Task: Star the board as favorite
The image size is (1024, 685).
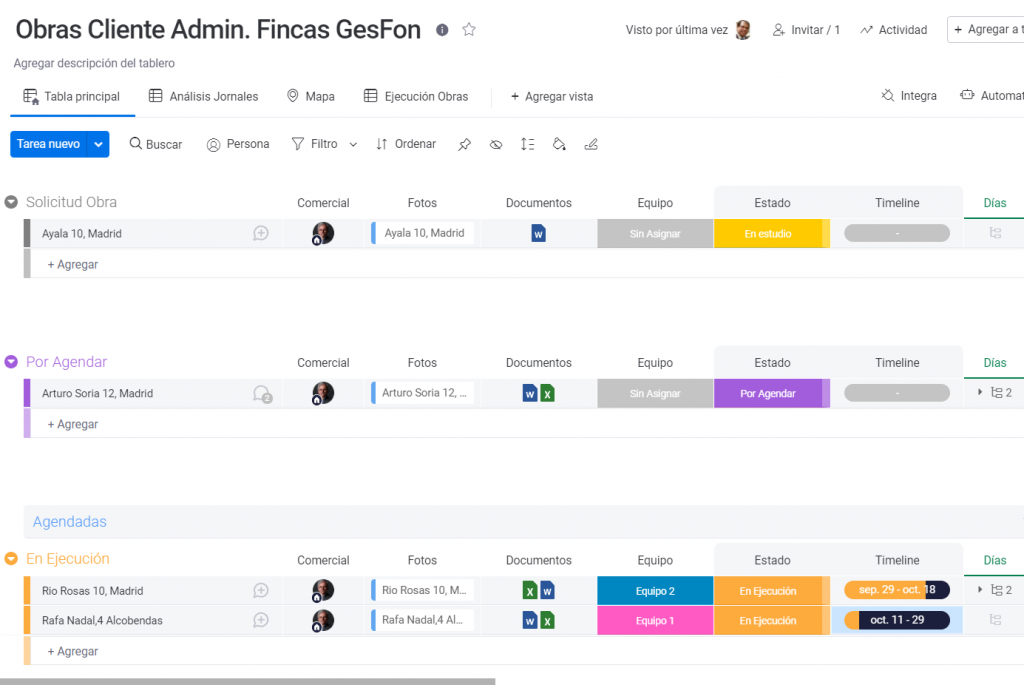Action: click(469, 30)
